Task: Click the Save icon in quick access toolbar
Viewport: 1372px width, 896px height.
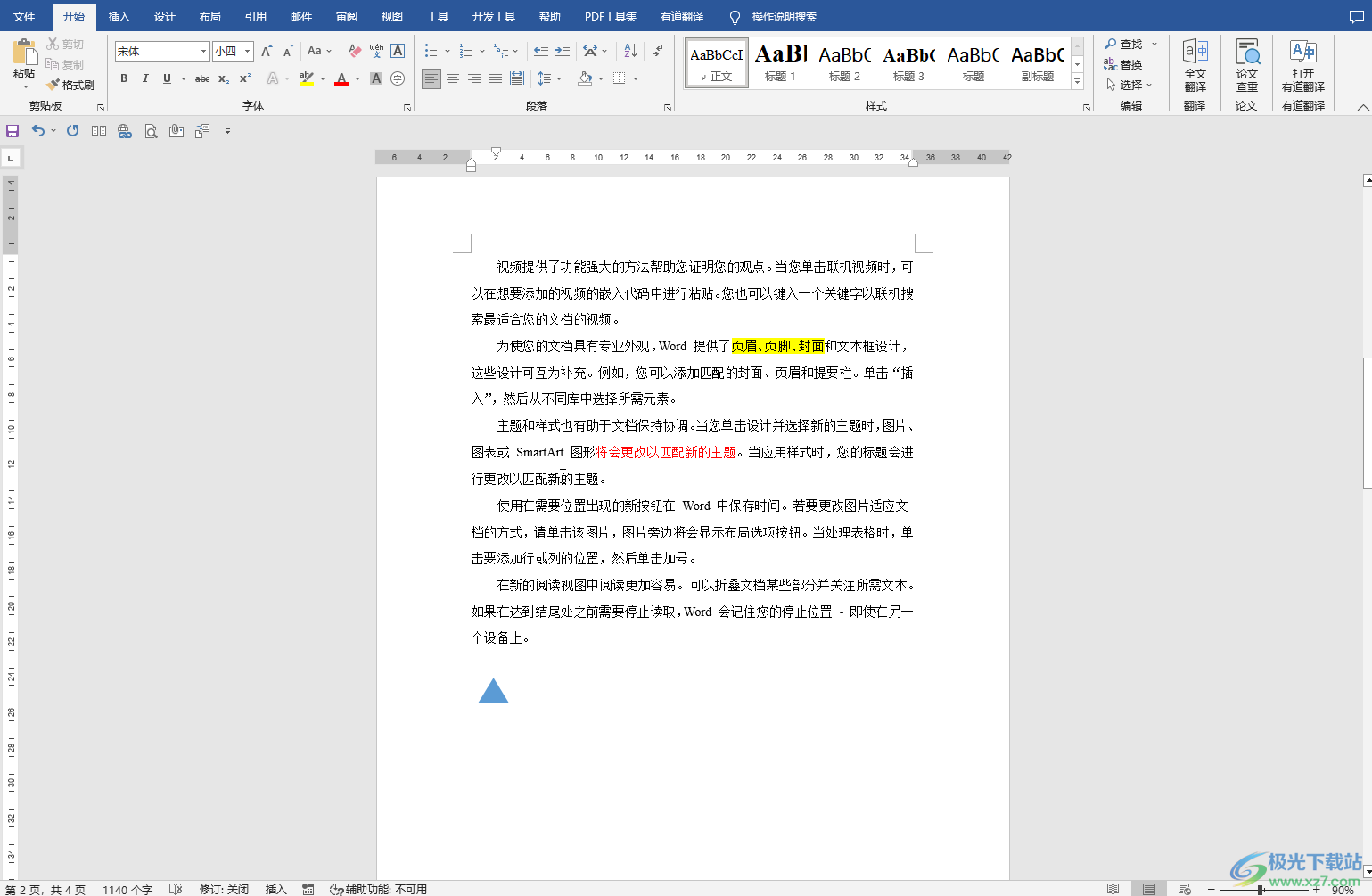Action: [x=12, y=131]
